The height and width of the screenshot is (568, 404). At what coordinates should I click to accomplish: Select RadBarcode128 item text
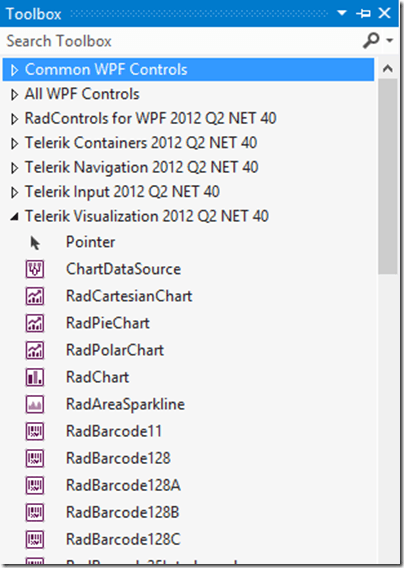(118, 458)
